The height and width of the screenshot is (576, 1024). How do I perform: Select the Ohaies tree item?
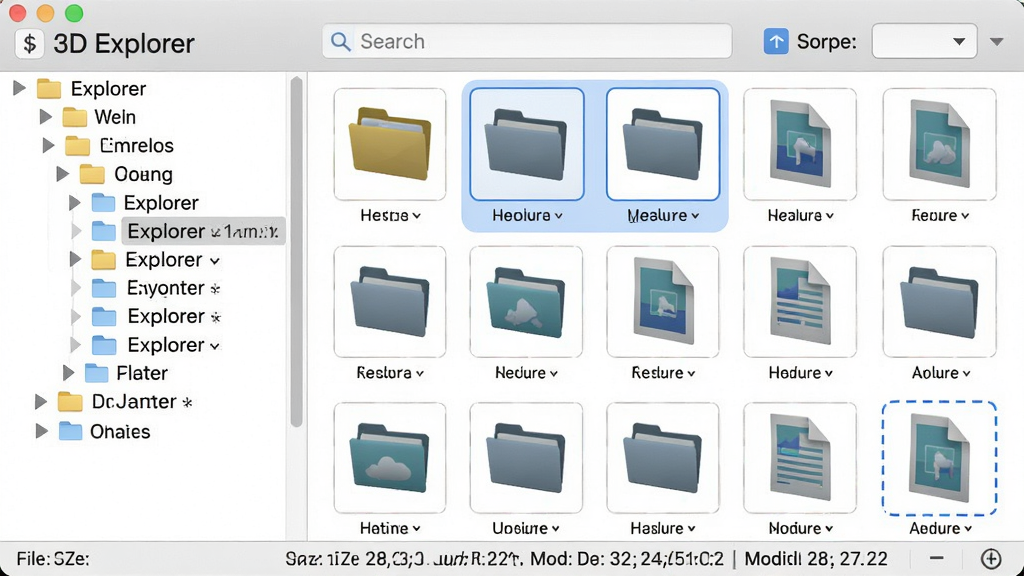click(x=120, y=432)
